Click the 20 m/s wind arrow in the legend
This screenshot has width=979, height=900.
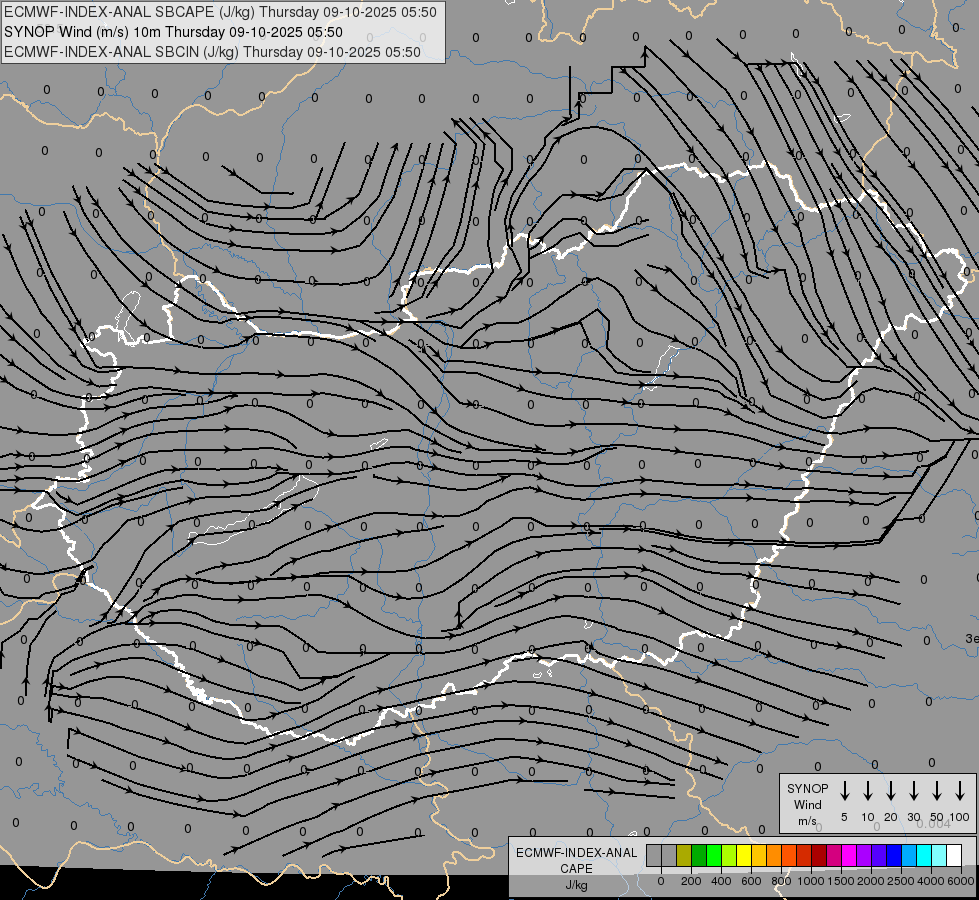click(x=891, y=791)
